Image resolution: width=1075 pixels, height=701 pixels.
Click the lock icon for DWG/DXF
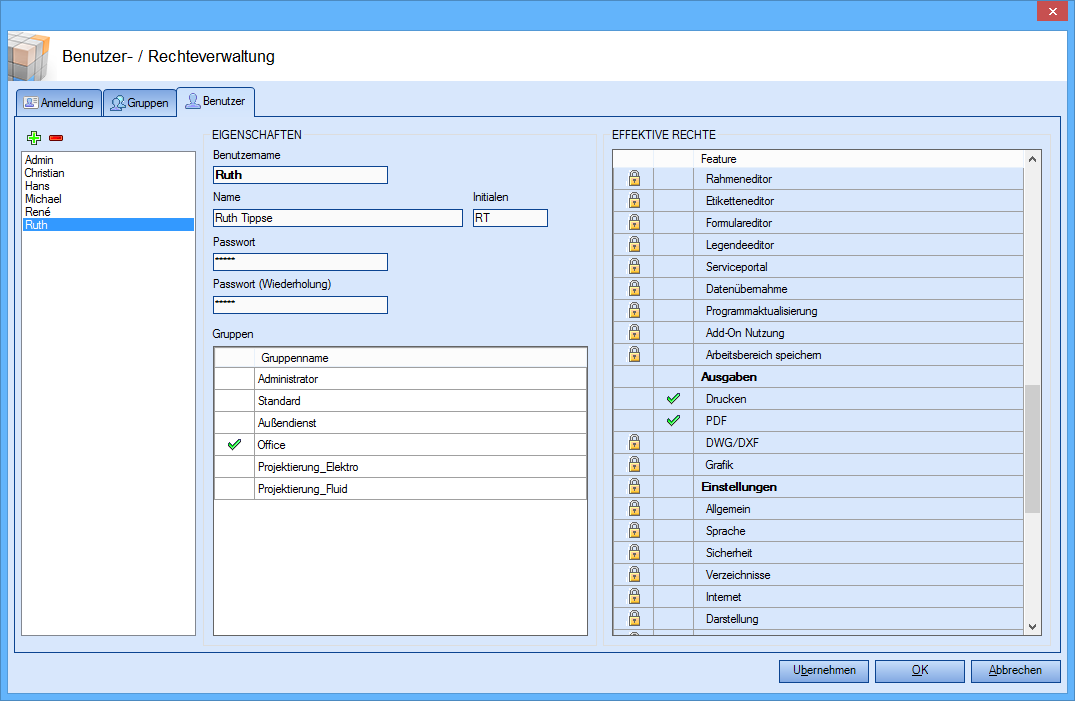(633, 443)
